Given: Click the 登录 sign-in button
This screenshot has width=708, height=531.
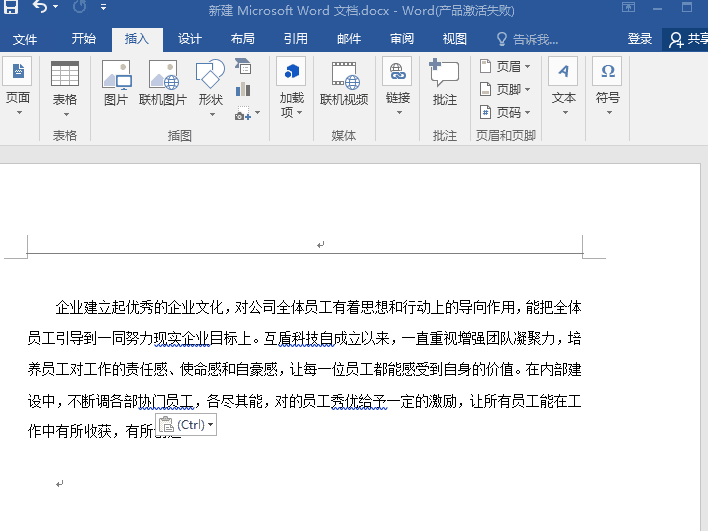Looking at the screenshot, I should coord(640,40).
